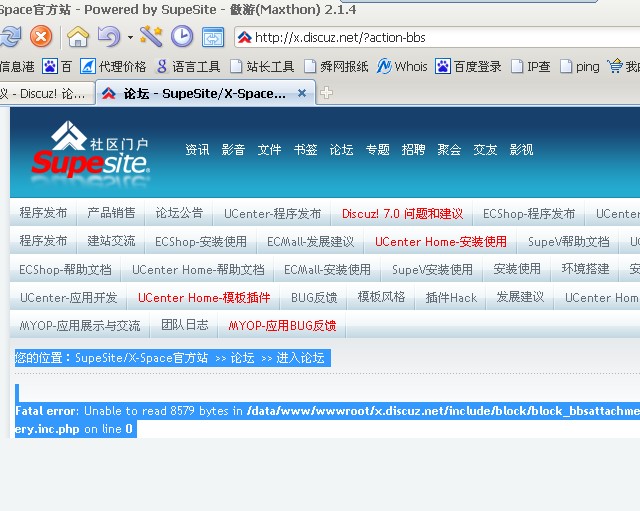Open the 影音 navigation item
The image size is (640, 511).
pyautogui.click(x=233, y=150)
